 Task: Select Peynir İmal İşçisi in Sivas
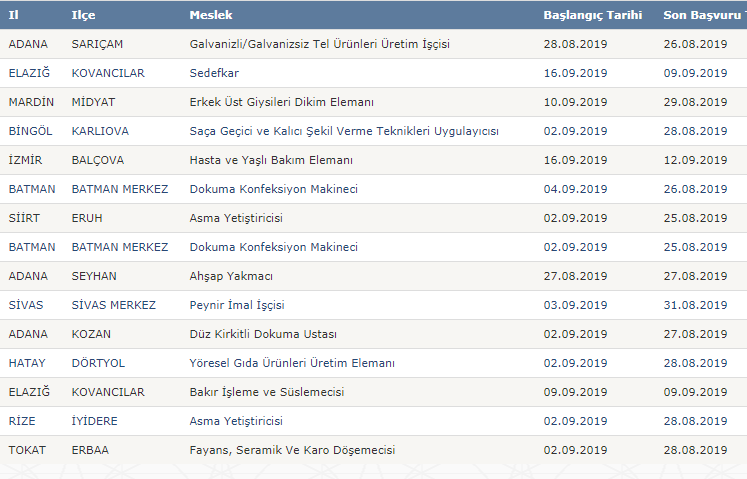[x=237, y=305]
